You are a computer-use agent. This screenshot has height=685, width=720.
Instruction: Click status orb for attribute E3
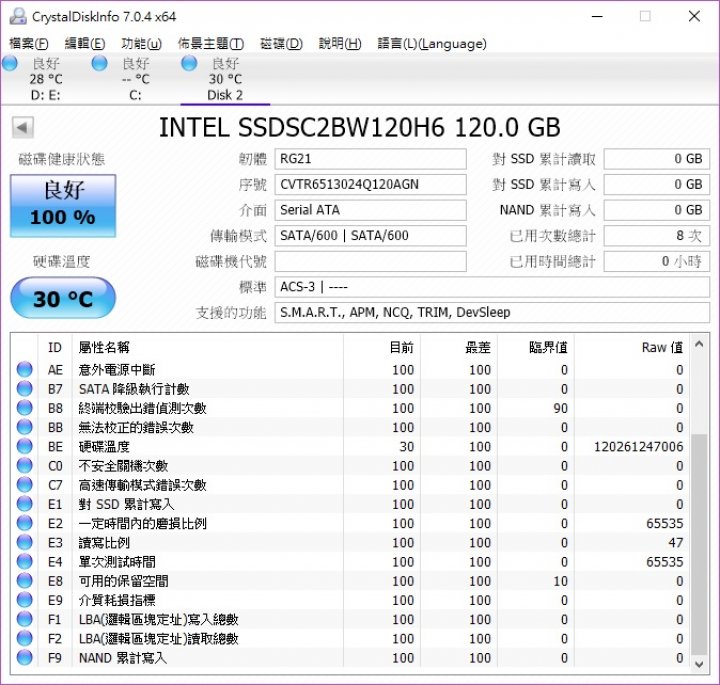click(x=24, y=543)
